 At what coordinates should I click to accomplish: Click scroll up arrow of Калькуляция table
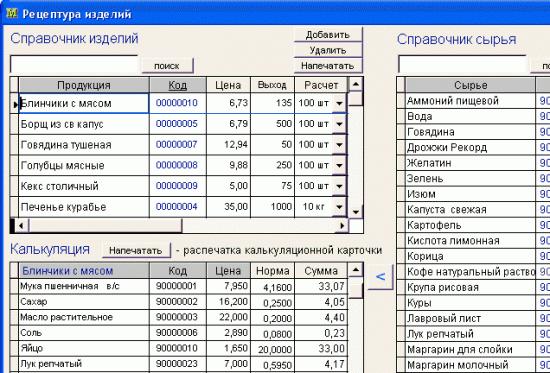click(x=356, y=269)
